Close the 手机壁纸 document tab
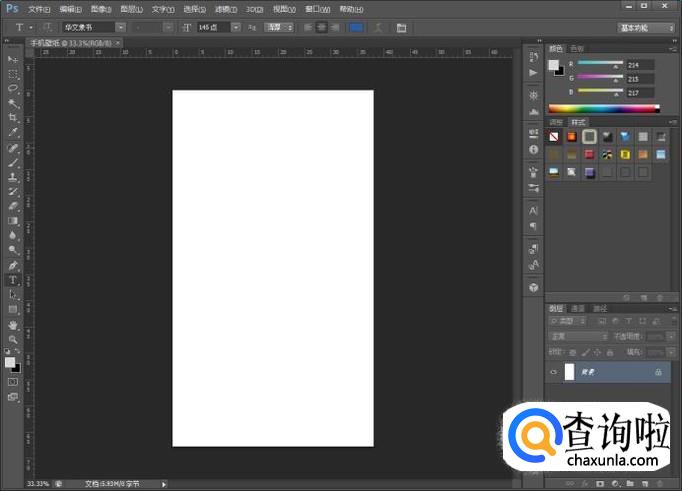This screenshot has height=491, width=682. pos(119,44)
